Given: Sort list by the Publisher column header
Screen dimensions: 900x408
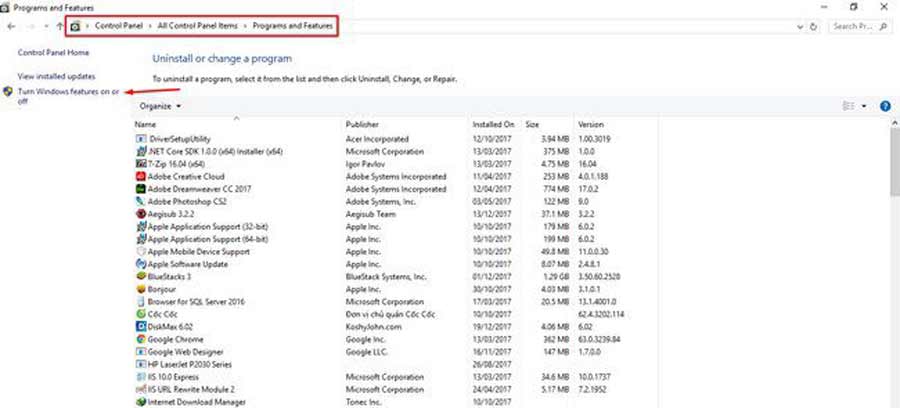Looking at the screenshot, I should [x=362, y=124].
